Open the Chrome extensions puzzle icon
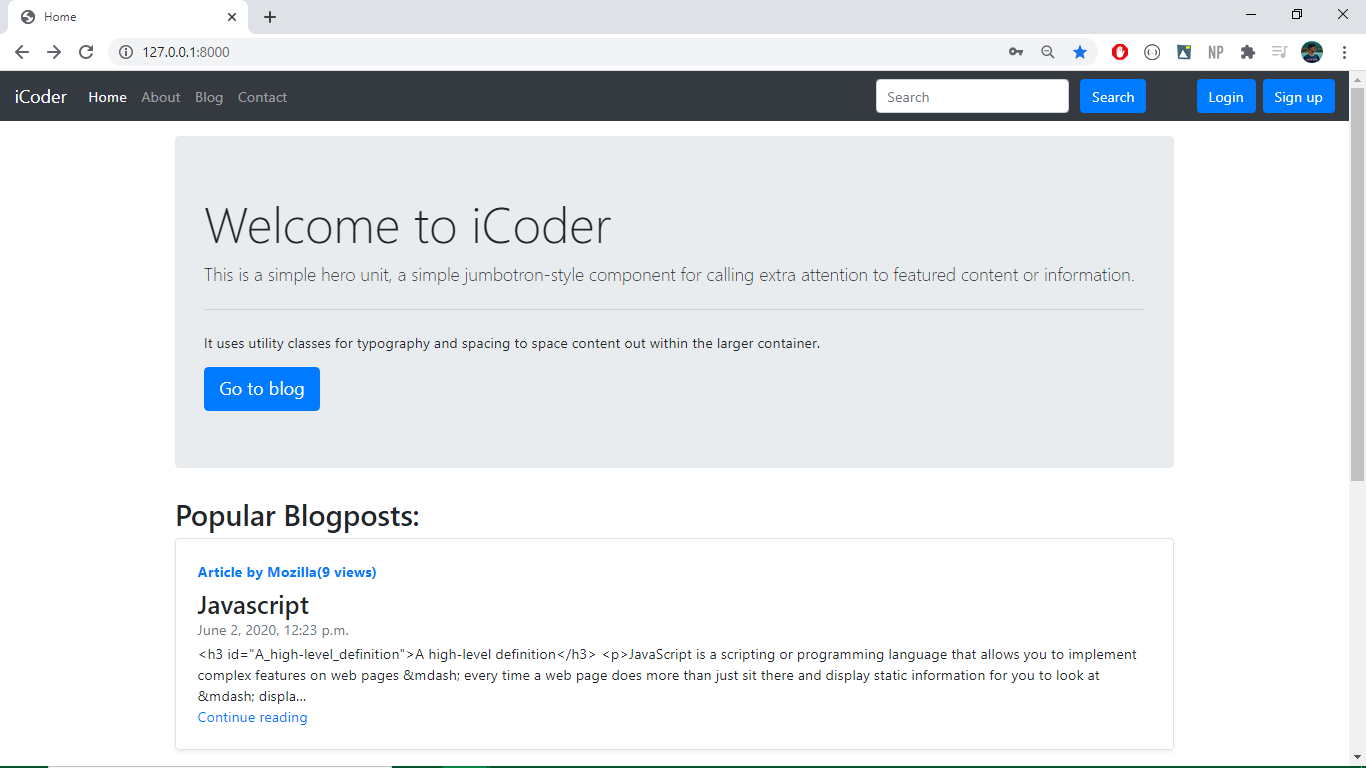Viewport: 1366px width, 768px height. 1248,51
